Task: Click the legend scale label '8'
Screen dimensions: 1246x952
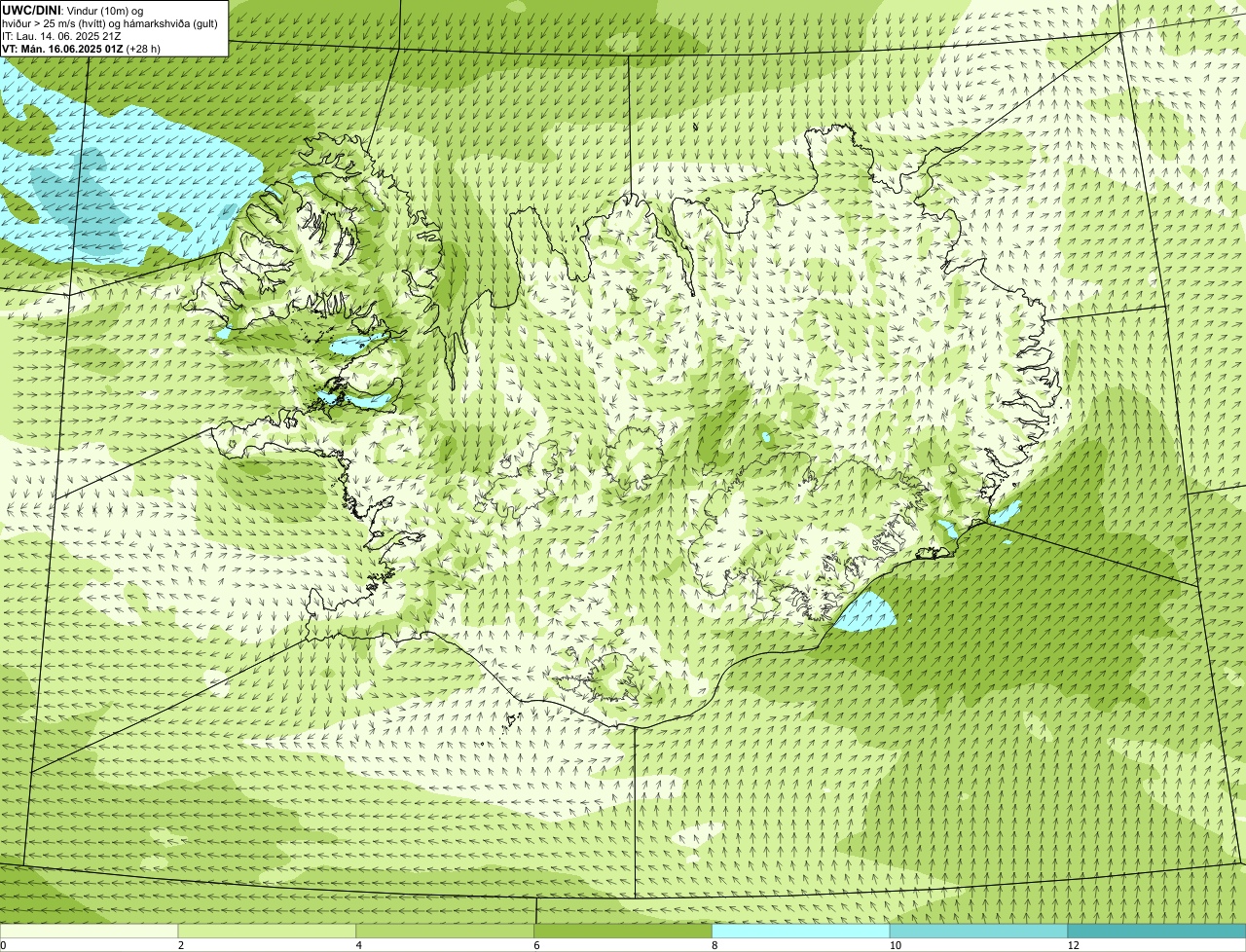Action: coord(715,945)
